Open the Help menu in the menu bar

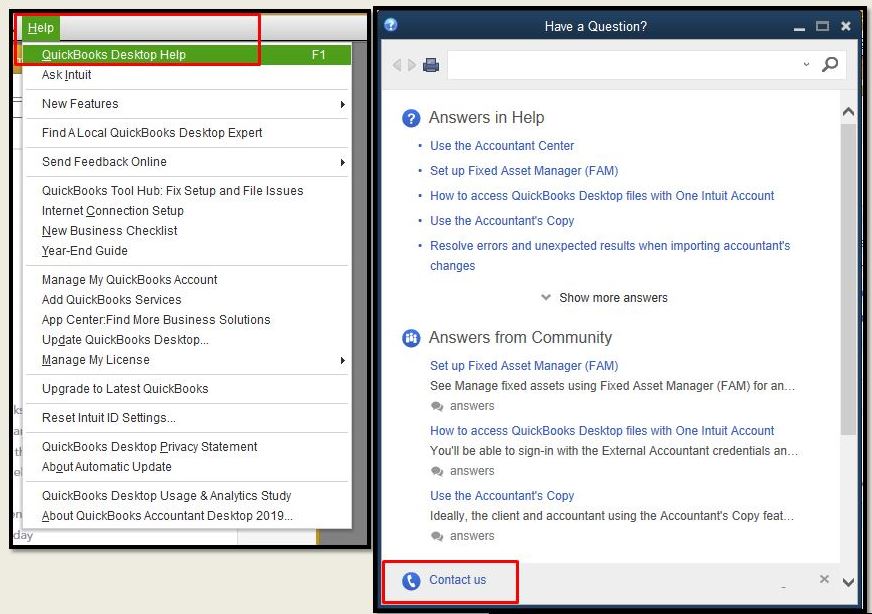41,27
